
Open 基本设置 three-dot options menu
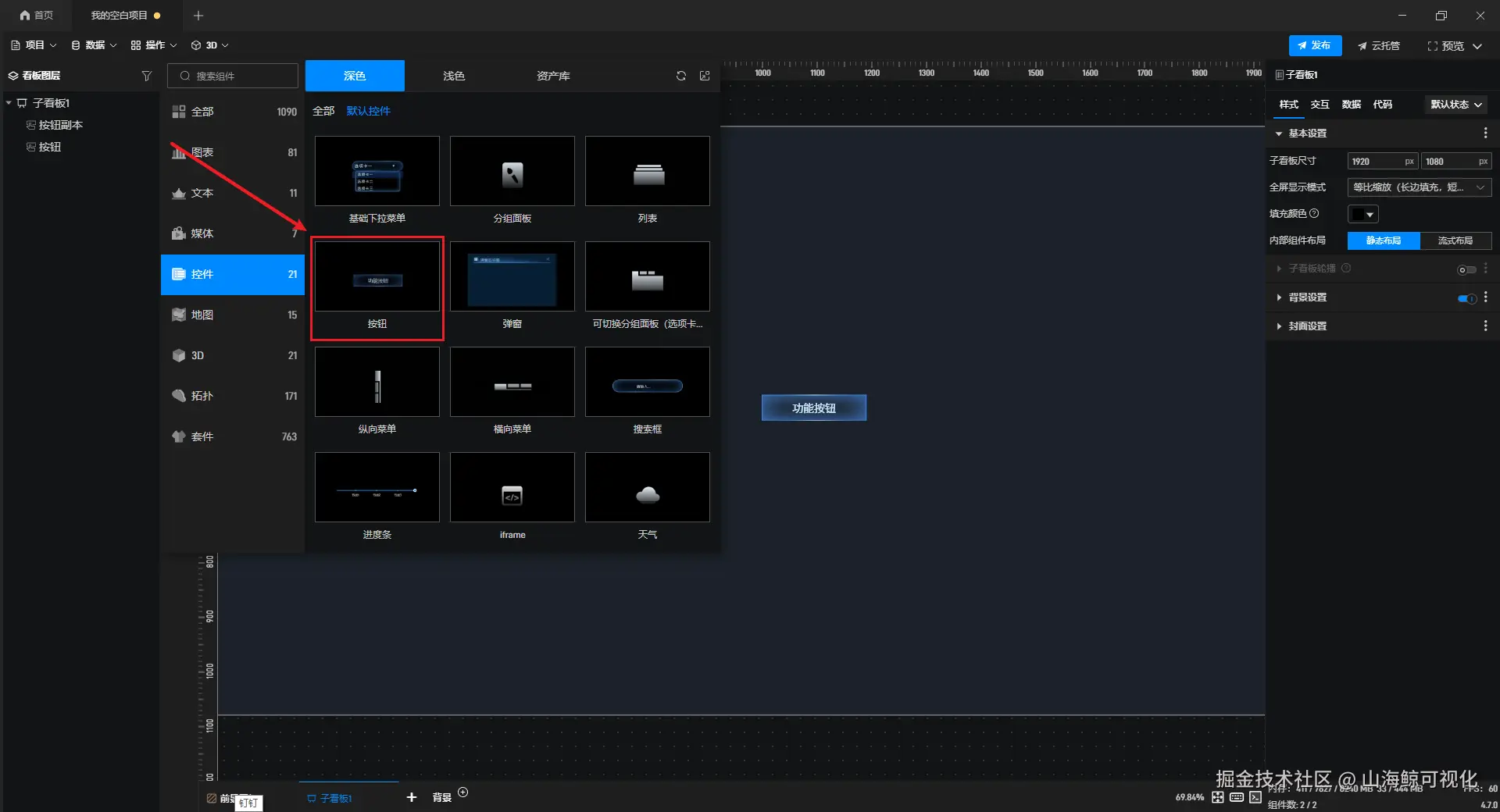(x=1485, y=134)
